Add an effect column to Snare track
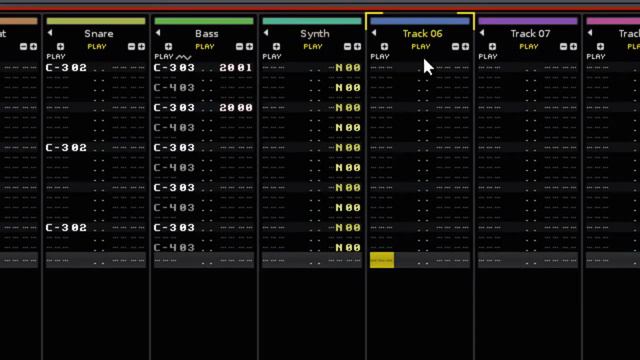This screenshot has width=640, height=360. 141,47
